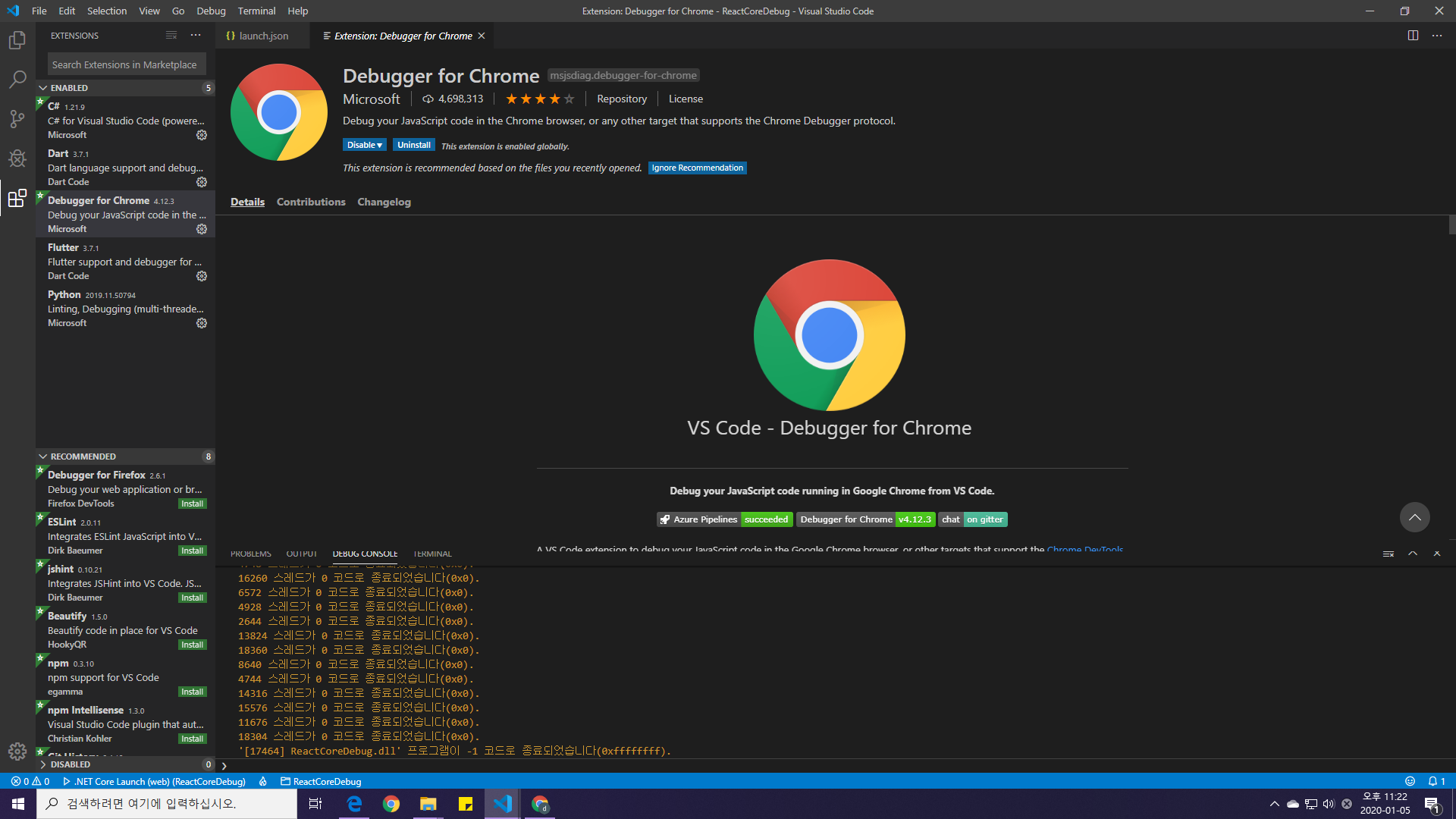Open Source Control view icon
The width and height of the screenshot is (1456, 819).
point(17,119)
